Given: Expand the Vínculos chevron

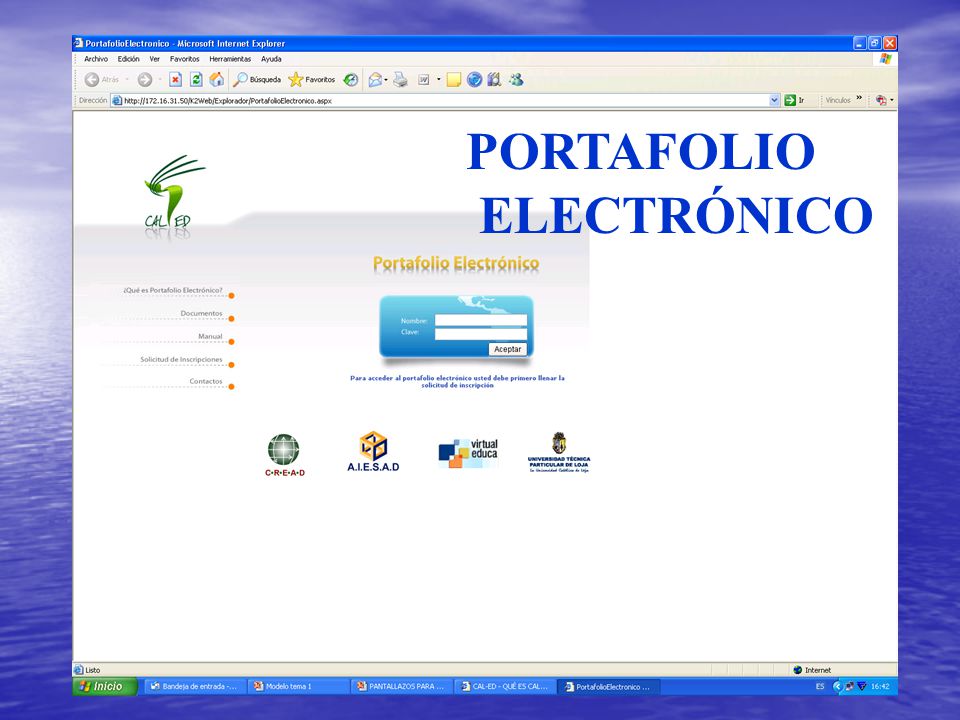Looking at the screenshot, I should coord(859,98).
